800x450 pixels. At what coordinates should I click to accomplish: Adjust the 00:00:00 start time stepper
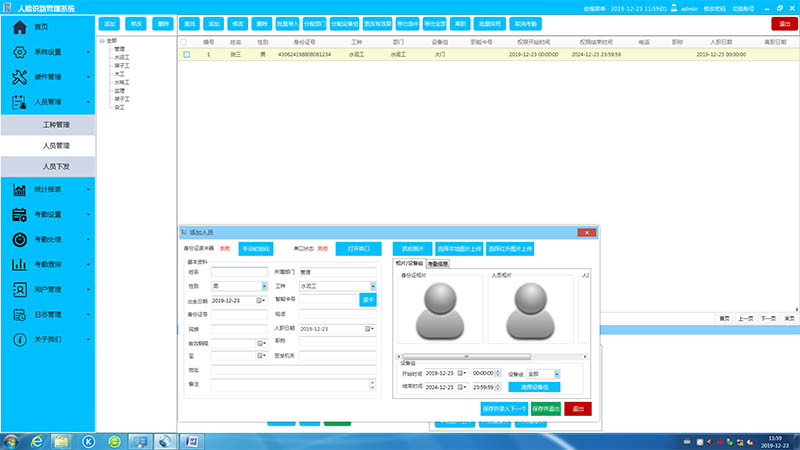point(498,373)
